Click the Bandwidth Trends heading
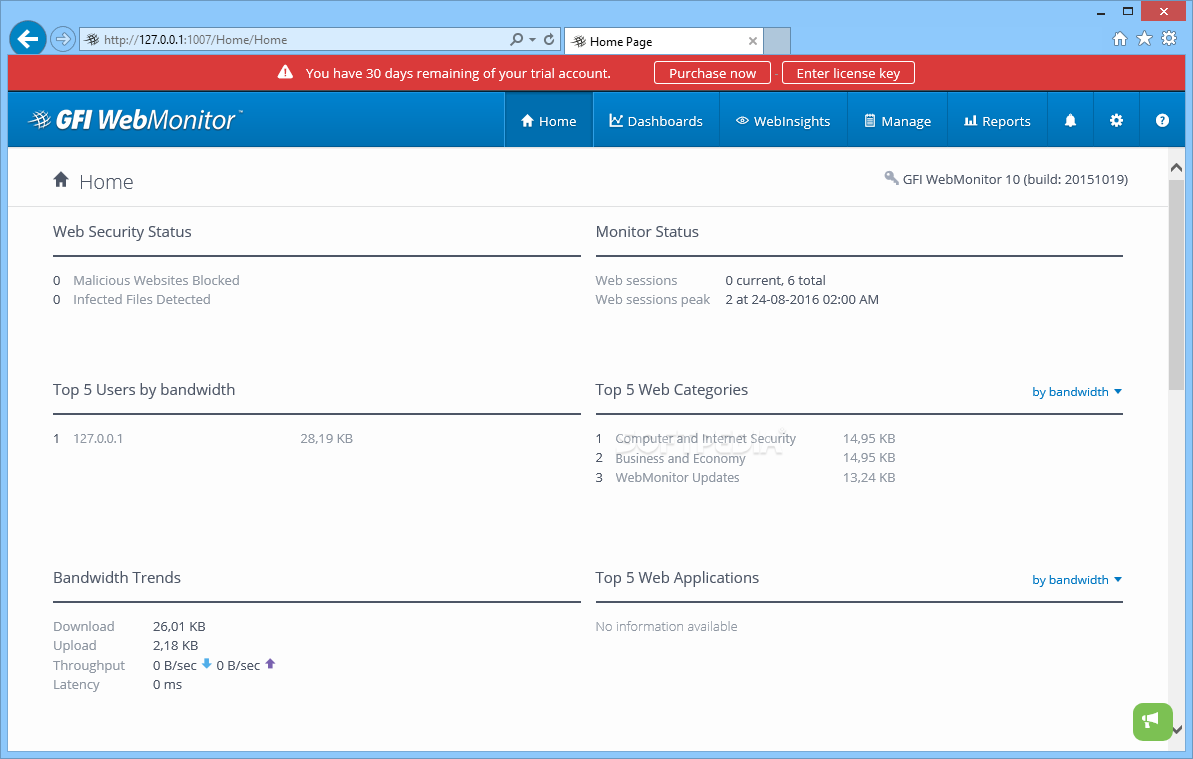The image size is (1193, 759). click(x=116, y=578)
